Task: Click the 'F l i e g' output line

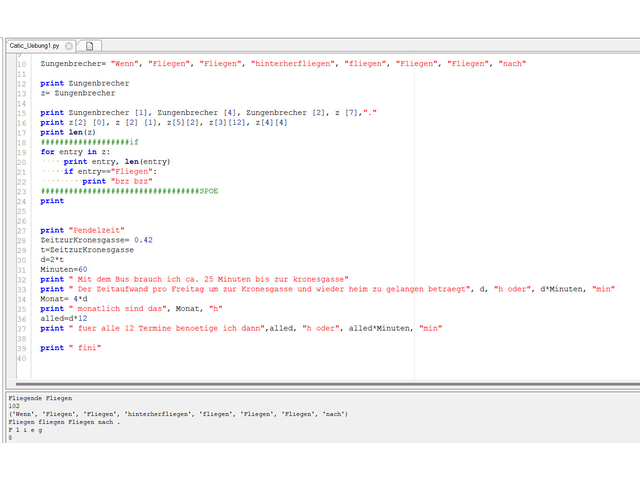Action: (25, 430)
